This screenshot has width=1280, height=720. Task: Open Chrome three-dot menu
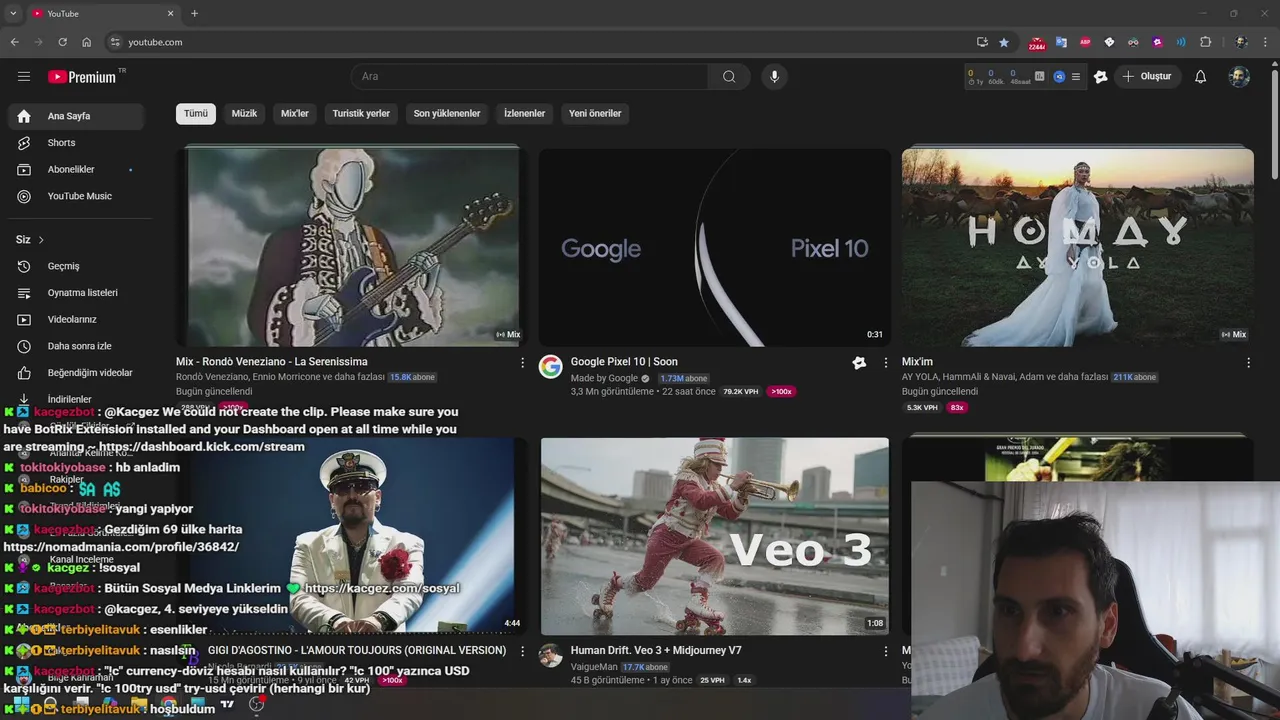[x=1266, y=42]
